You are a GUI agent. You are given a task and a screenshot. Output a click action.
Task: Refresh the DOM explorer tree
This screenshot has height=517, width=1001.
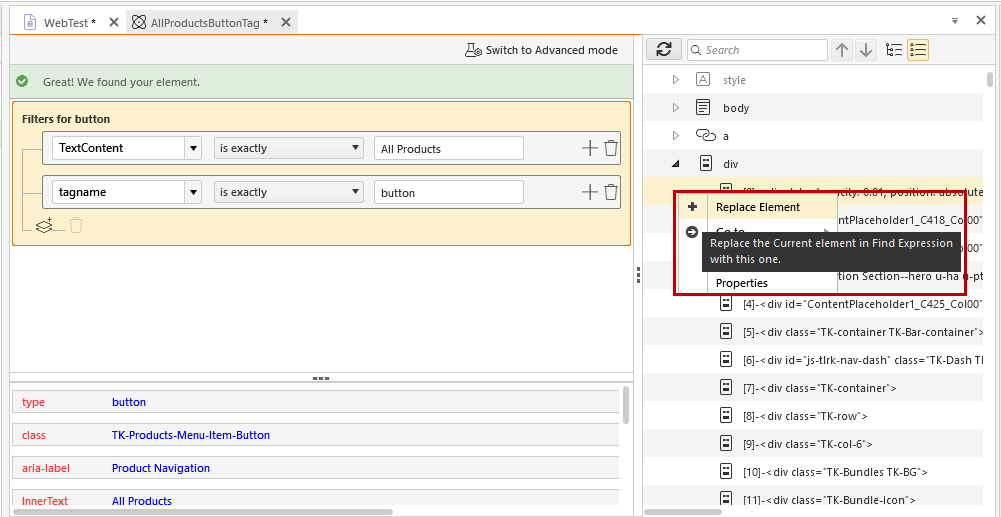pyautogui.click(x=664, y=50)
